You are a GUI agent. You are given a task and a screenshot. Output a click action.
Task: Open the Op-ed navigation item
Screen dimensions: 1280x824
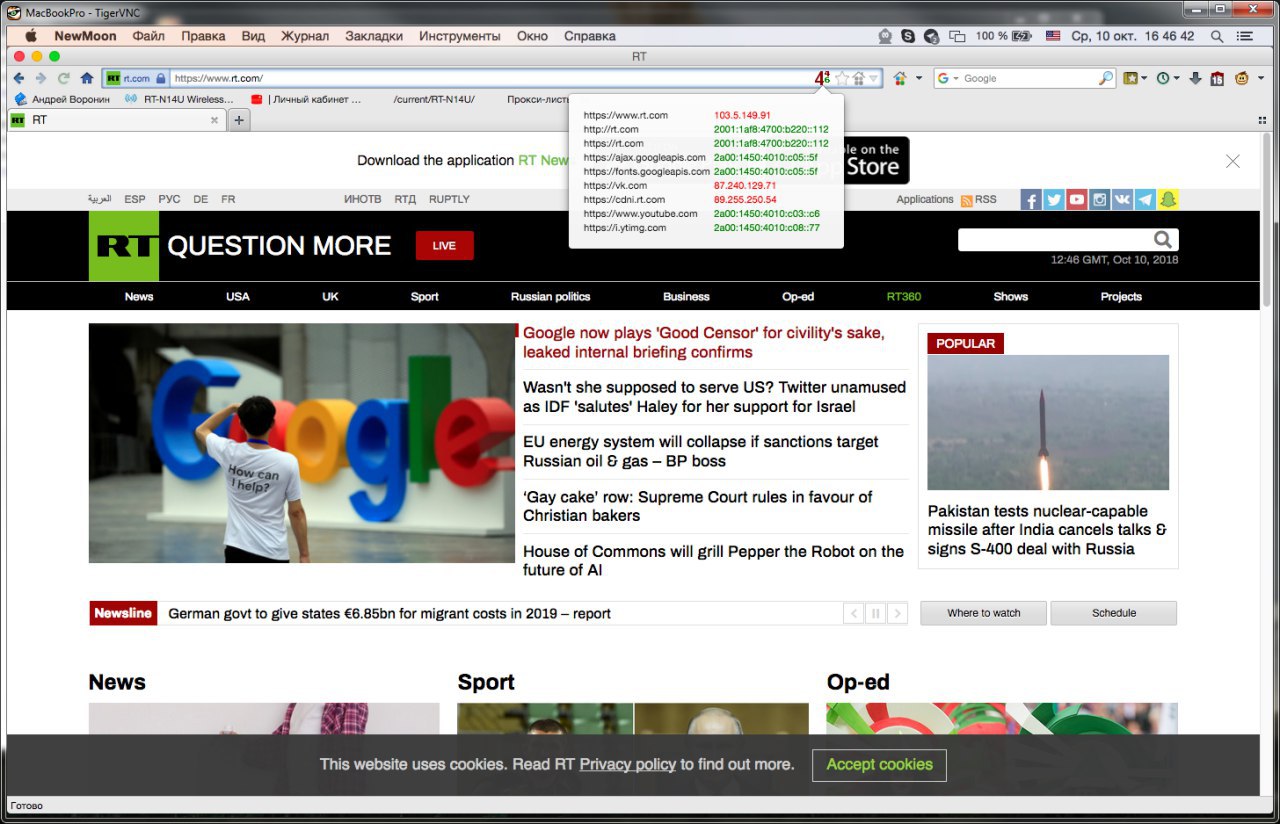click(798, 296)
